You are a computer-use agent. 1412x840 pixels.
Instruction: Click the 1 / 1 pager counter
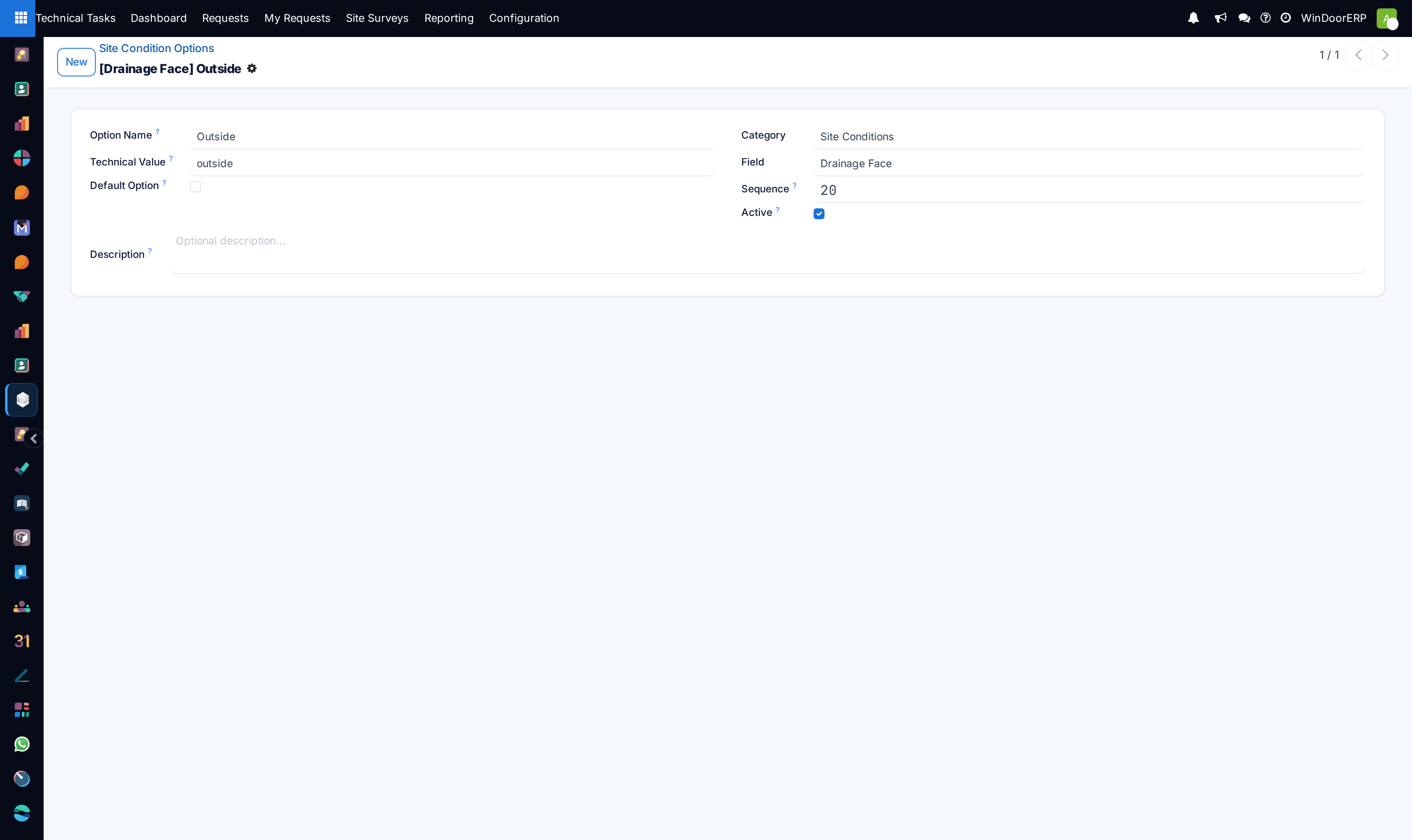click(1329, 55)
